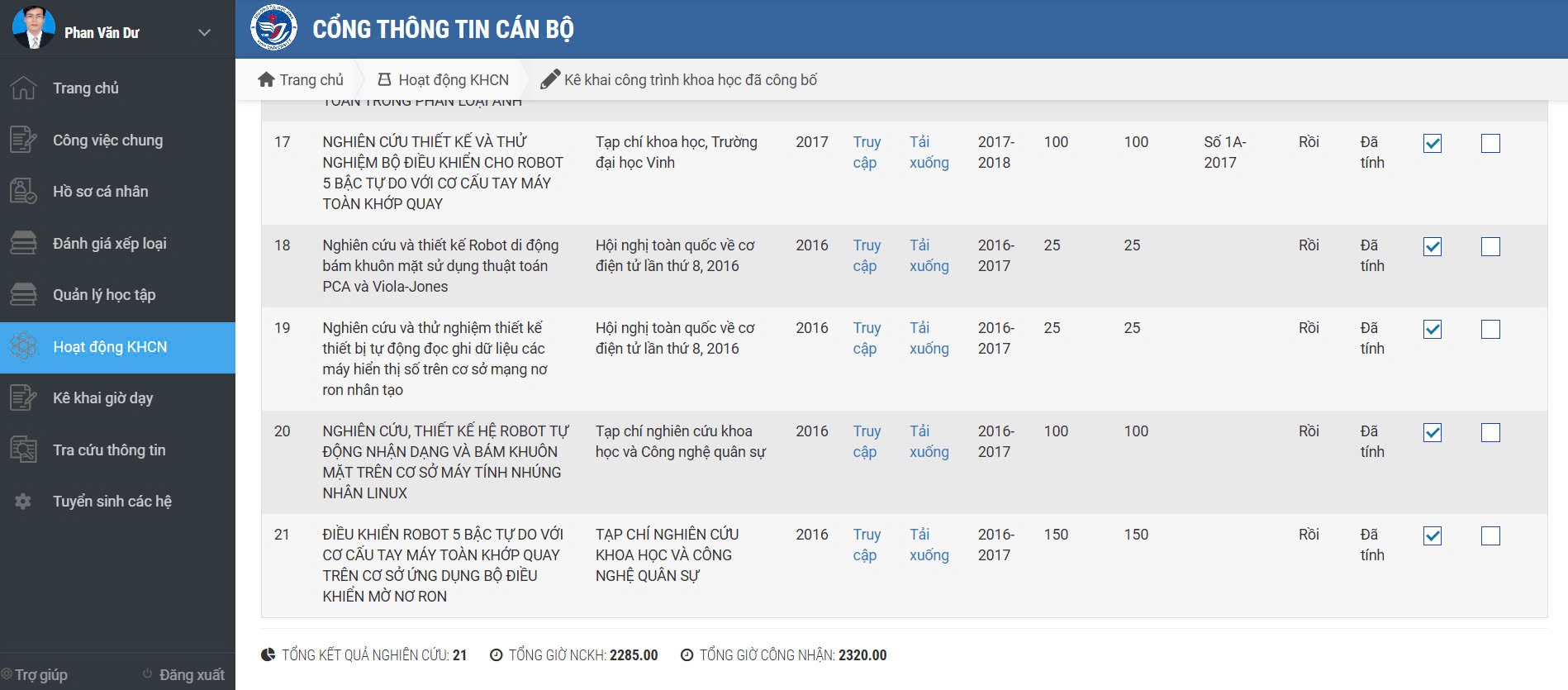Expand the Phan Văn Dư user dropdown

coord(204,33)
